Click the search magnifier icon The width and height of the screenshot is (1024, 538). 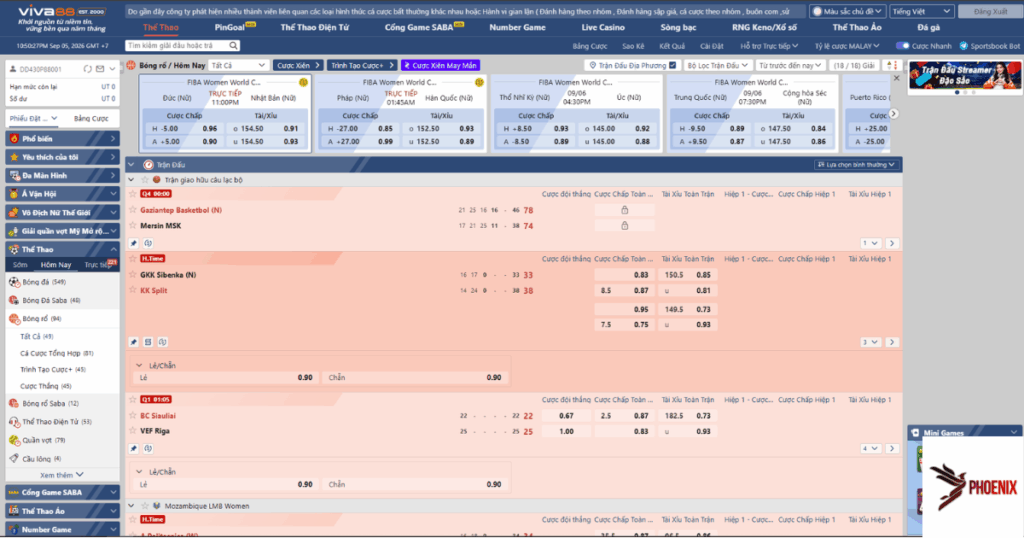tap(233, 46)
